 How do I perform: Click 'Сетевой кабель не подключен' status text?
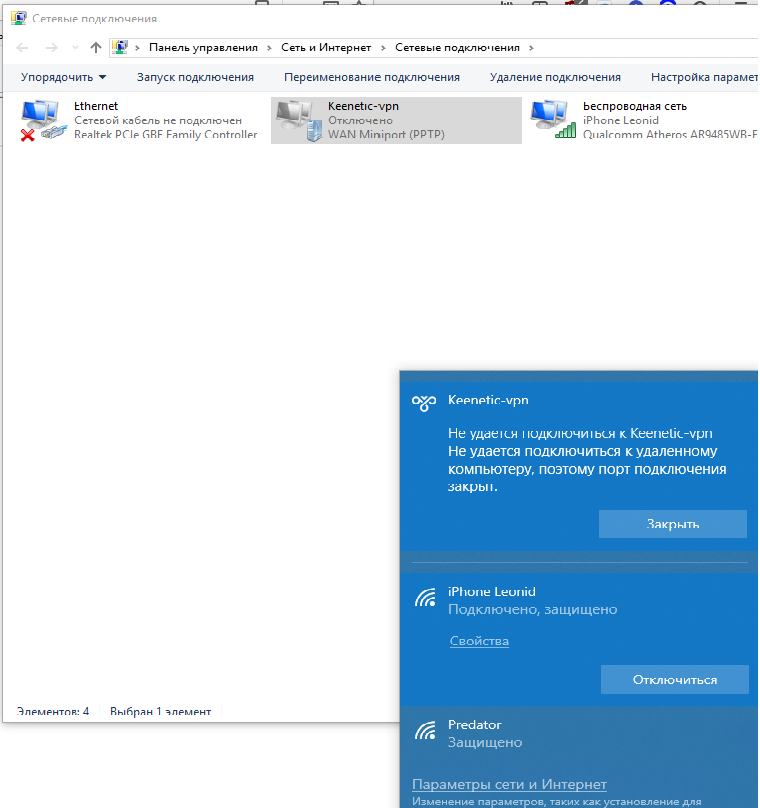click(158, 121)
